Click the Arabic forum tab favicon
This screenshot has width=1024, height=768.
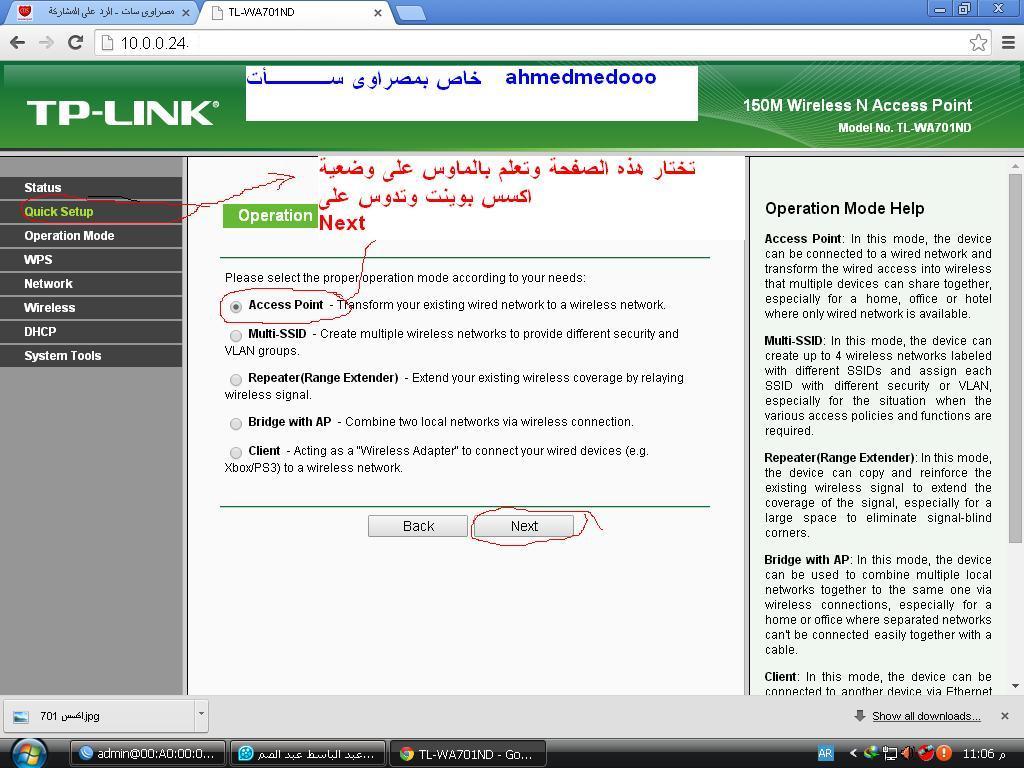tap(25, 12)
